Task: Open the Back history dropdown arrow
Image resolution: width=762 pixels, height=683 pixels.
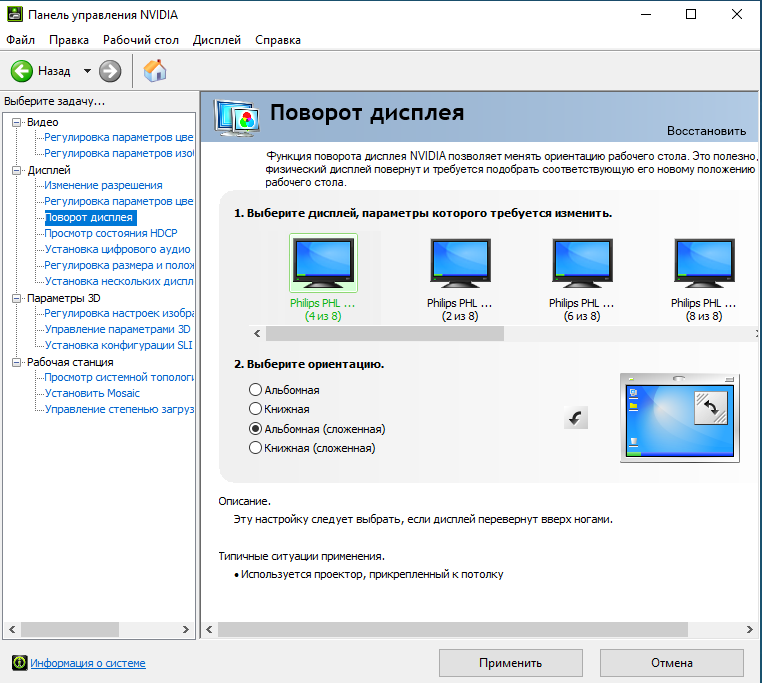Action: click(87, 71)
